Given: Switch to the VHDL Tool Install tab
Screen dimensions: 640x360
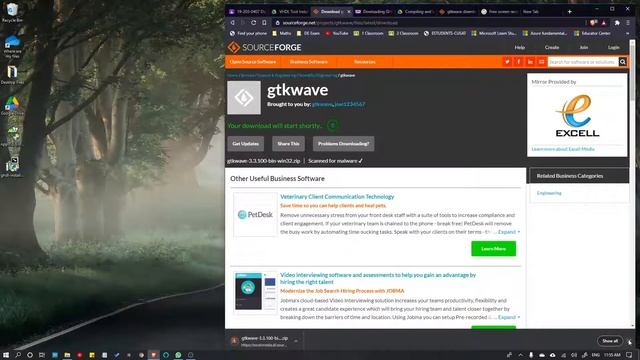Looking at the screenshot, I should 289,11.
